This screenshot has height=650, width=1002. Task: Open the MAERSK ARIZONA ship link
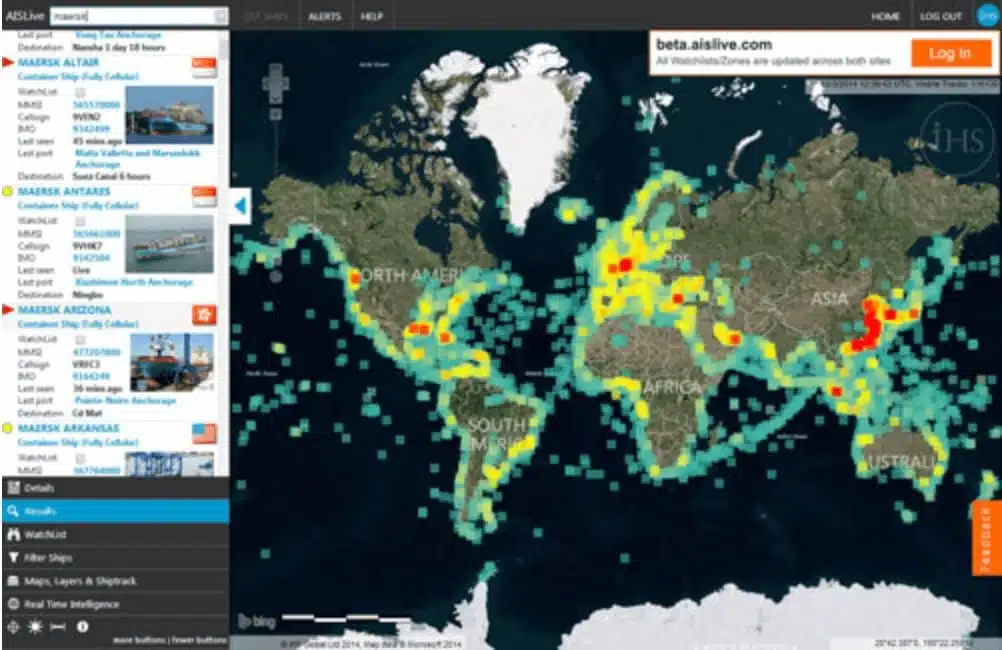[65, 310]
